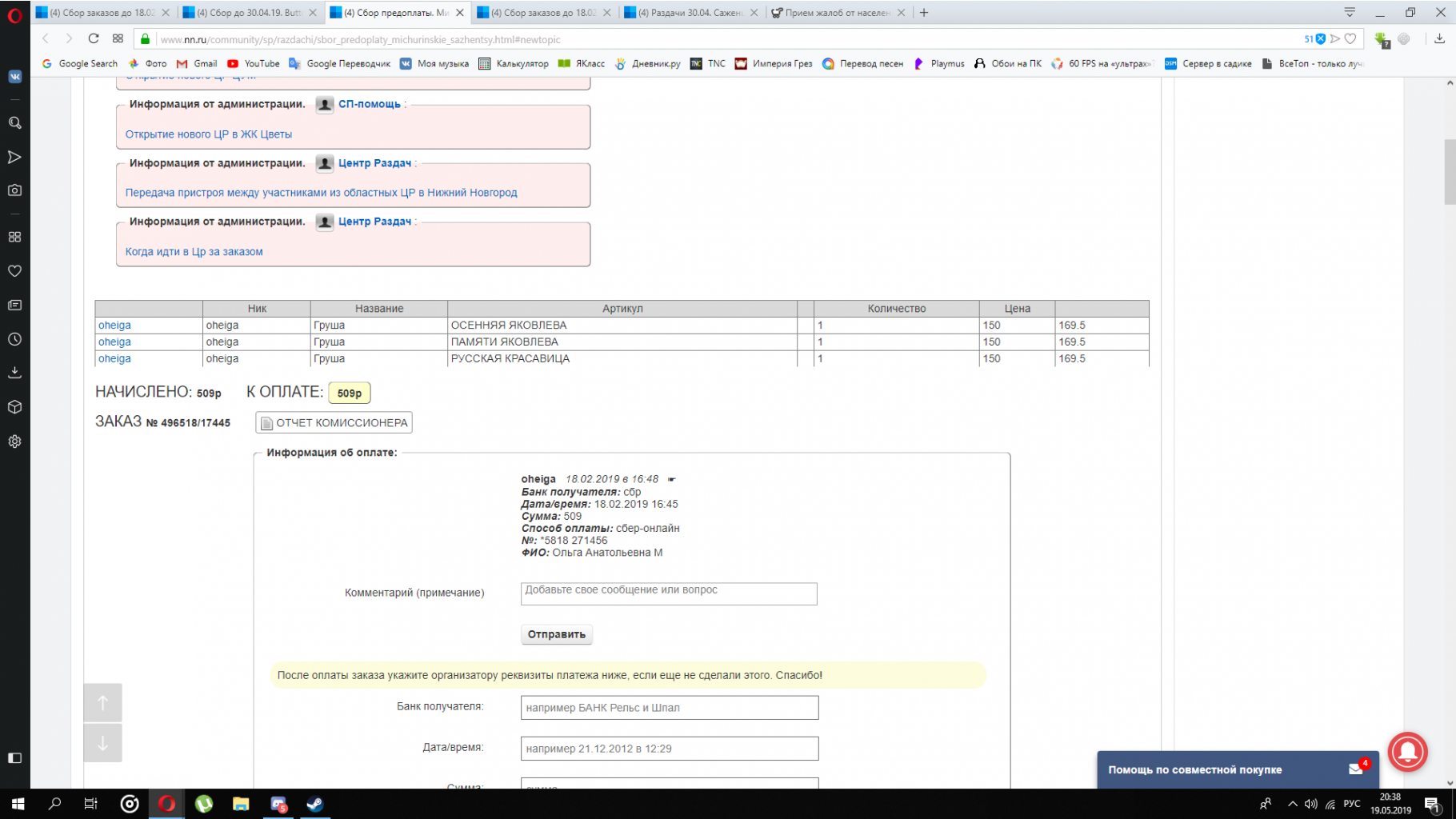The width and height of the screenshot is (1456, 819).
Task: Open Дневник.ру bookmark
Action: 647,63
